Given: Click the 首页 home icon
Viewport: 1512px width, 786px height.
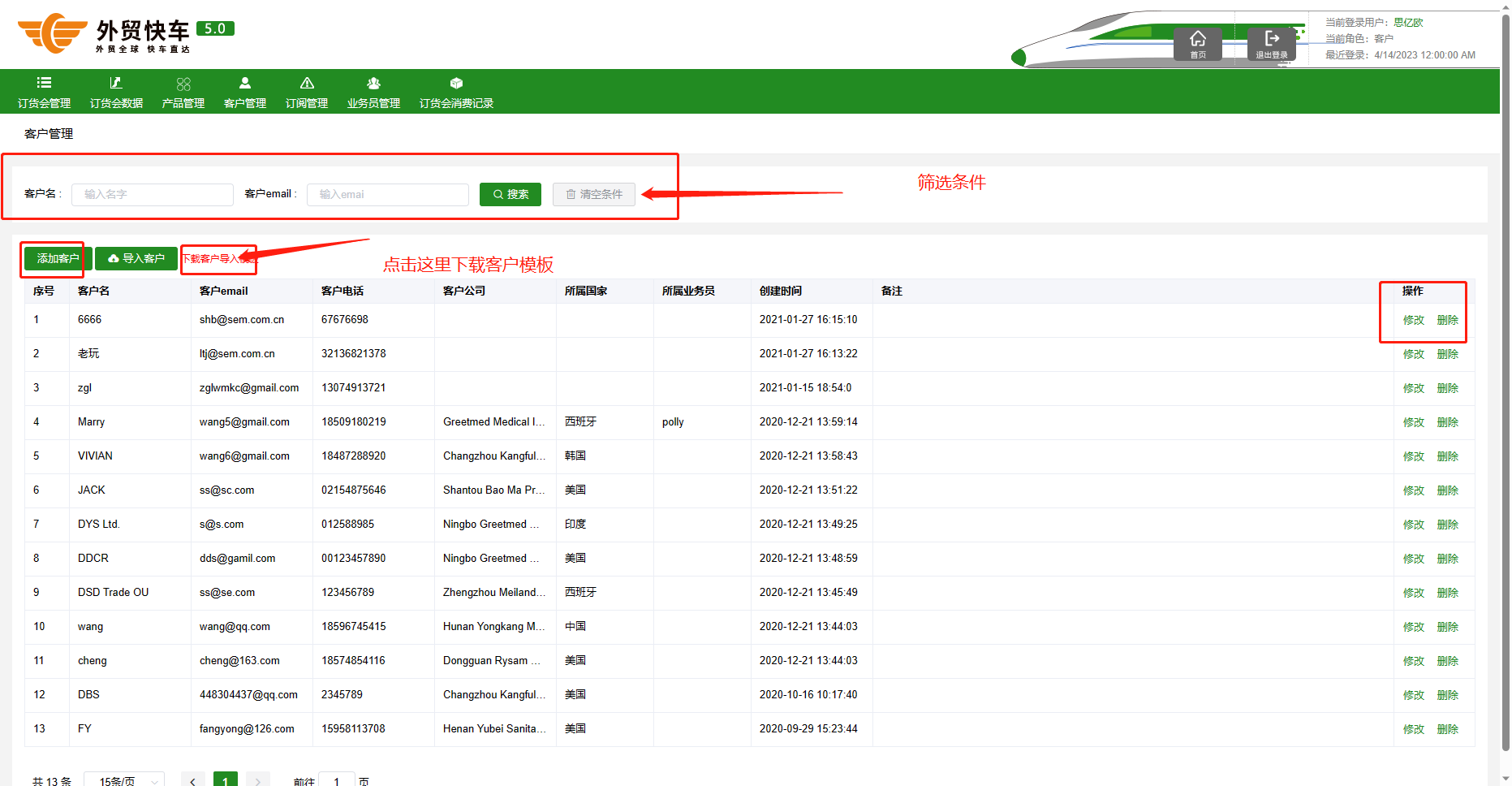Looking at the screenshot, I should (1197, 43).
